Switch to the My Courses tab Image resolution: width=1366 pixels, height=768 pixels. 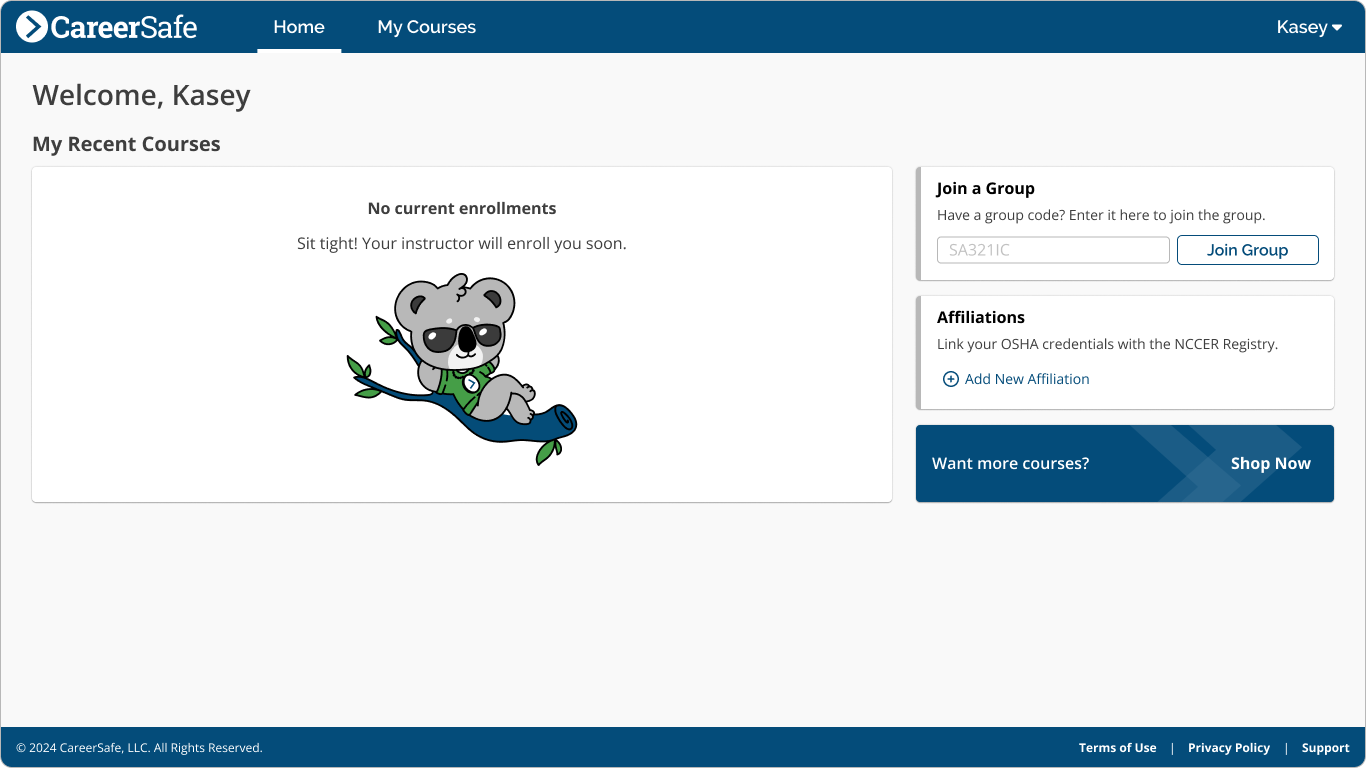coord(426,27)
